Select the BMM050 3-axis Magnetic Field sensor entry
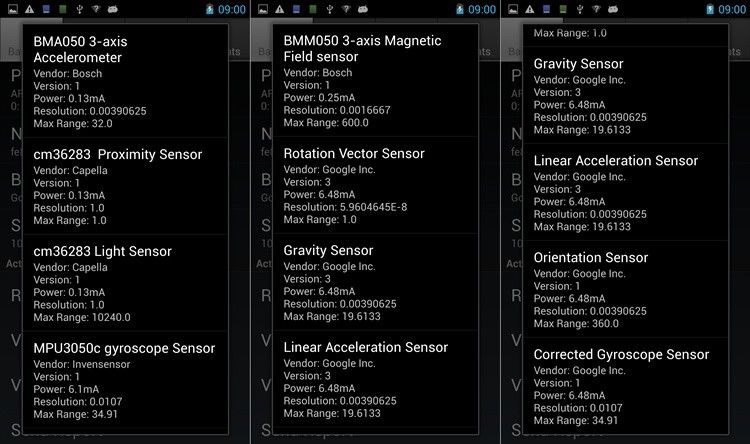 pyautogui.click(x=375, y=80)
